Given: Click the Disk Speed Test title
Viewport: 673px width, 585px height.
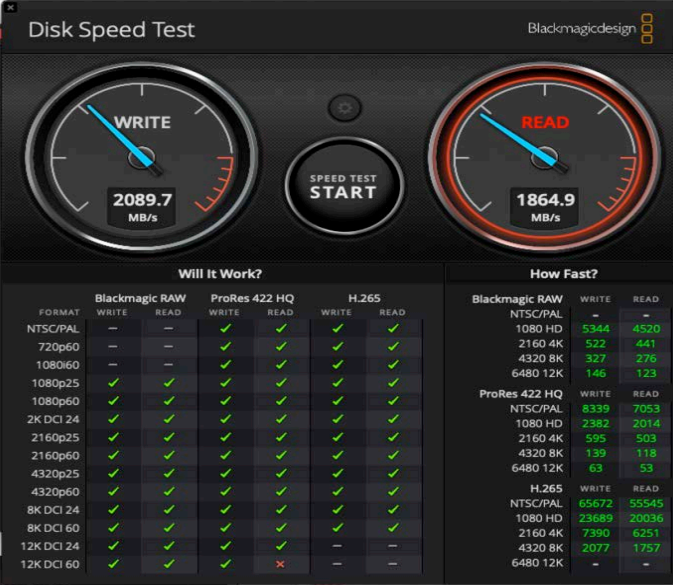Looking at the screenshot, I should click(112, 30).
